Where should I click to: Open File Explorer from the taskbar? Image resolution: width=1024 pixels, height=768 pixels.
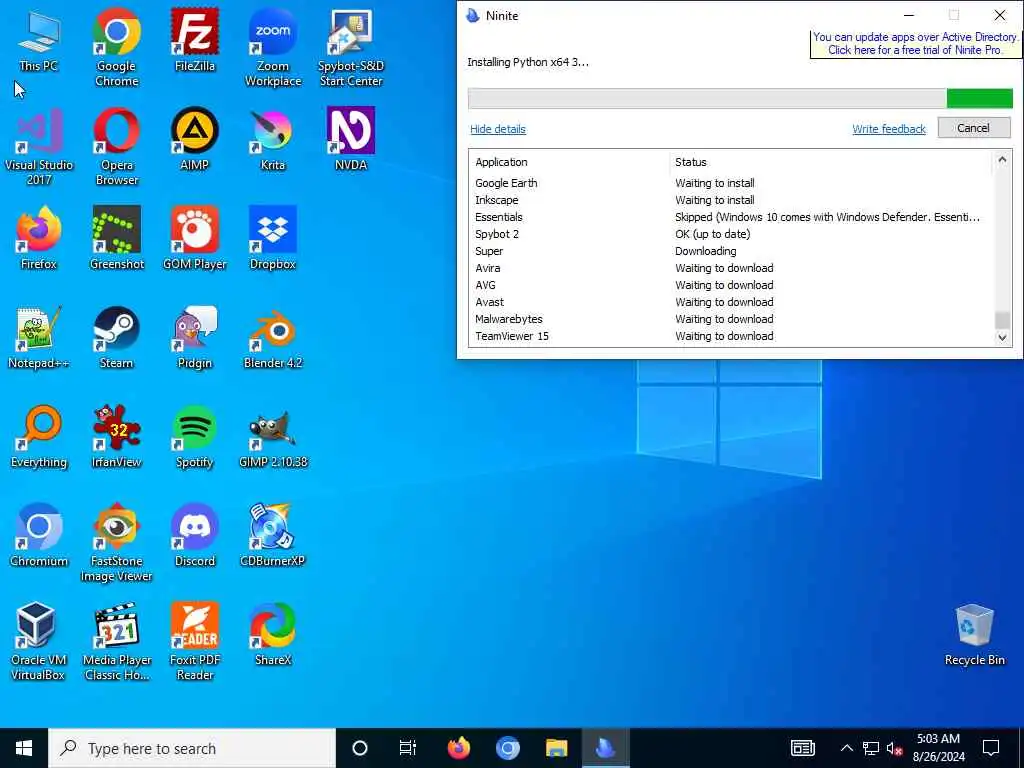click(556, 748)
